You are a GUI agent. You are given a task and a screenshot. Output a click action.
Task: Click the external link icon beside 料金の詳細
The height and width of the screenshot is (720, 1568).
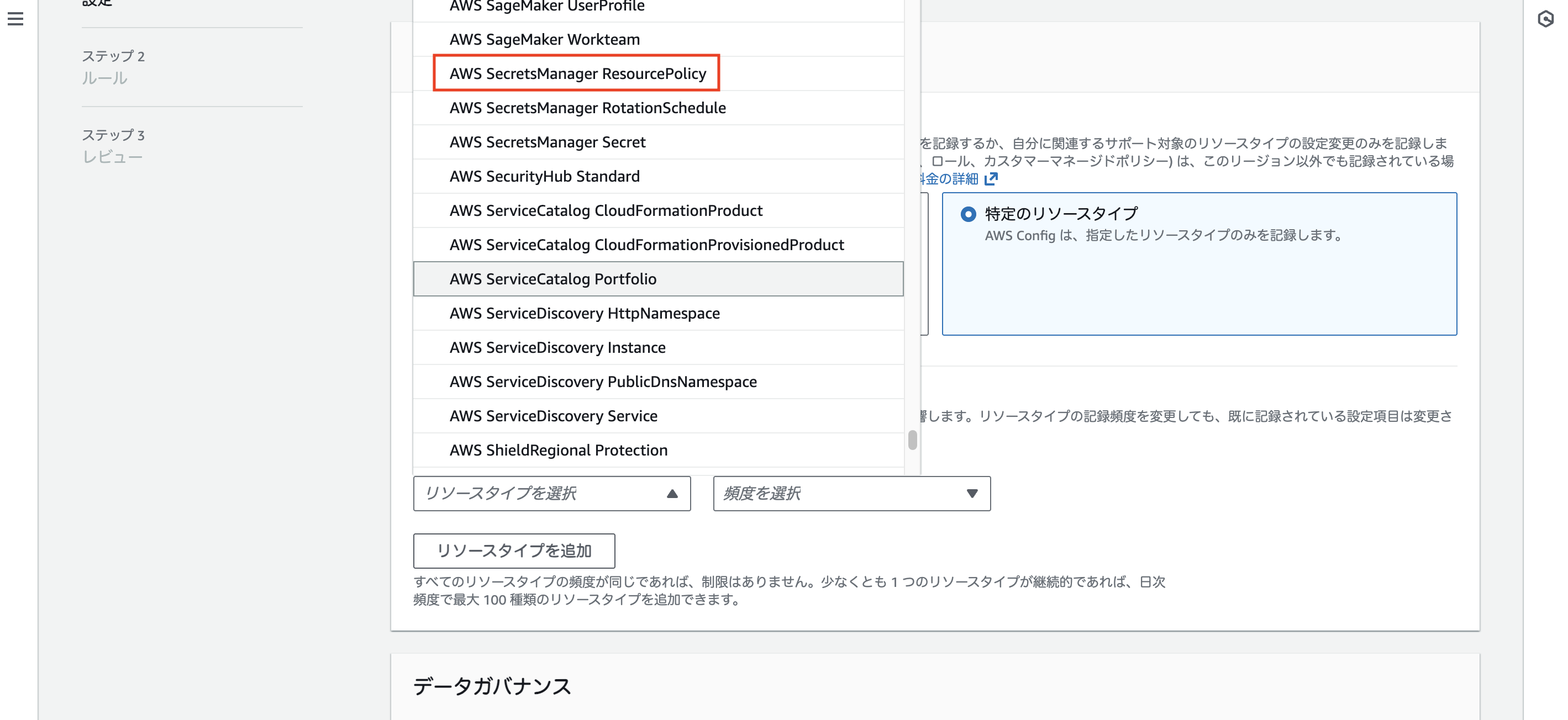[x=992, y=178]
